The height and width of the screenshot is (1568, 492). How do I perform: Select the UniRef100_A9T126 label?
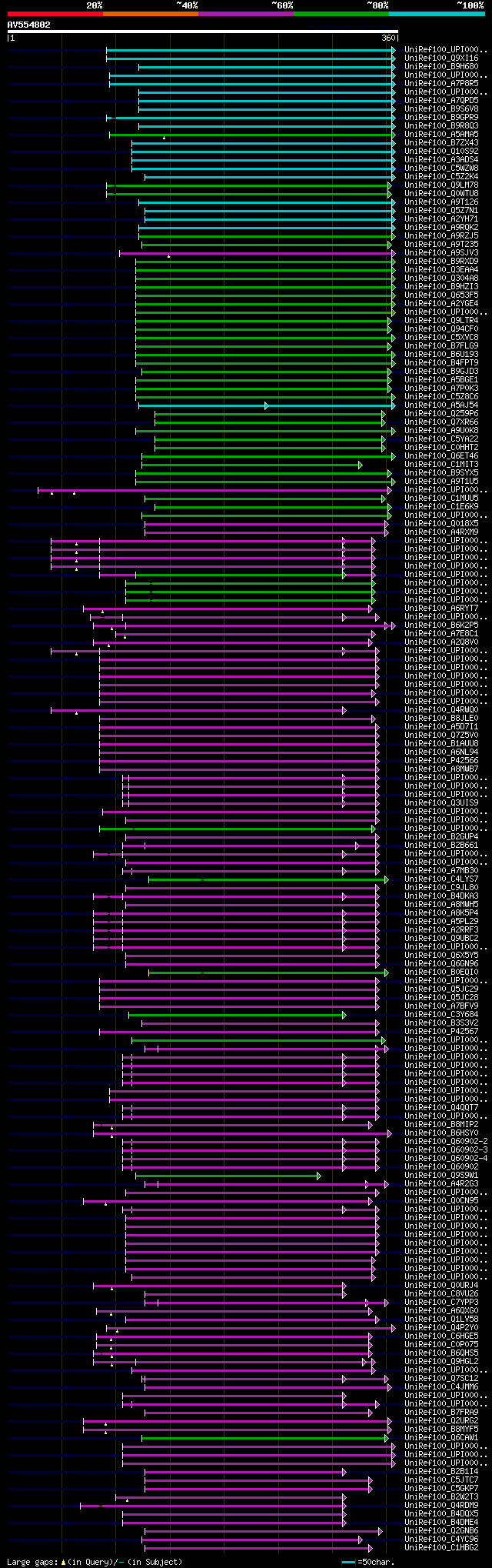(441, 202)
